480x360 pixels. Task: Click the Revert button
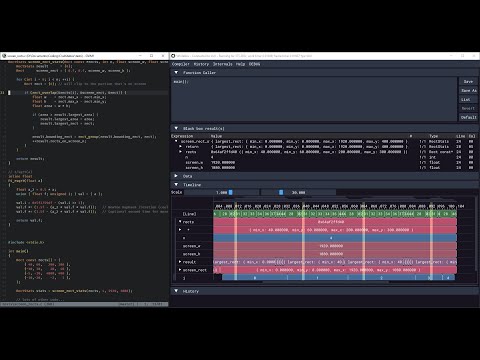pos(468,108)
